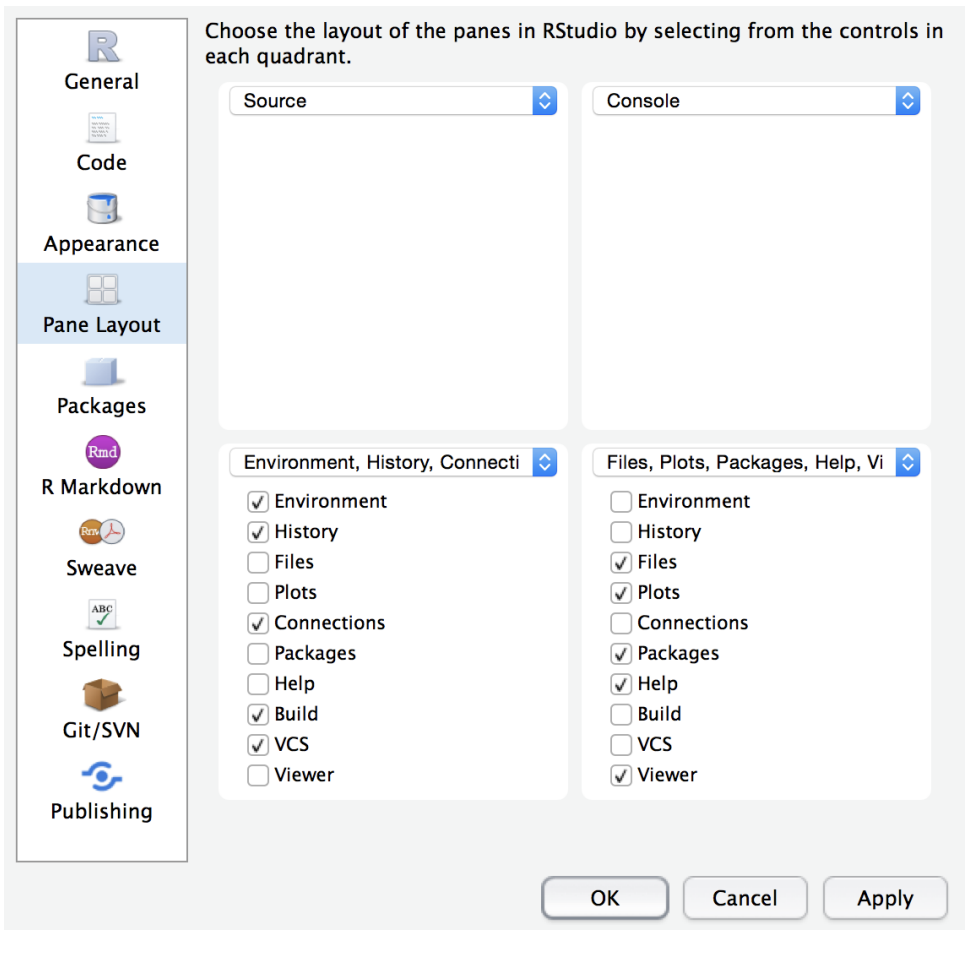Click the Packages box icon
This screenshot has height=956, width=980.
point(102,371)
